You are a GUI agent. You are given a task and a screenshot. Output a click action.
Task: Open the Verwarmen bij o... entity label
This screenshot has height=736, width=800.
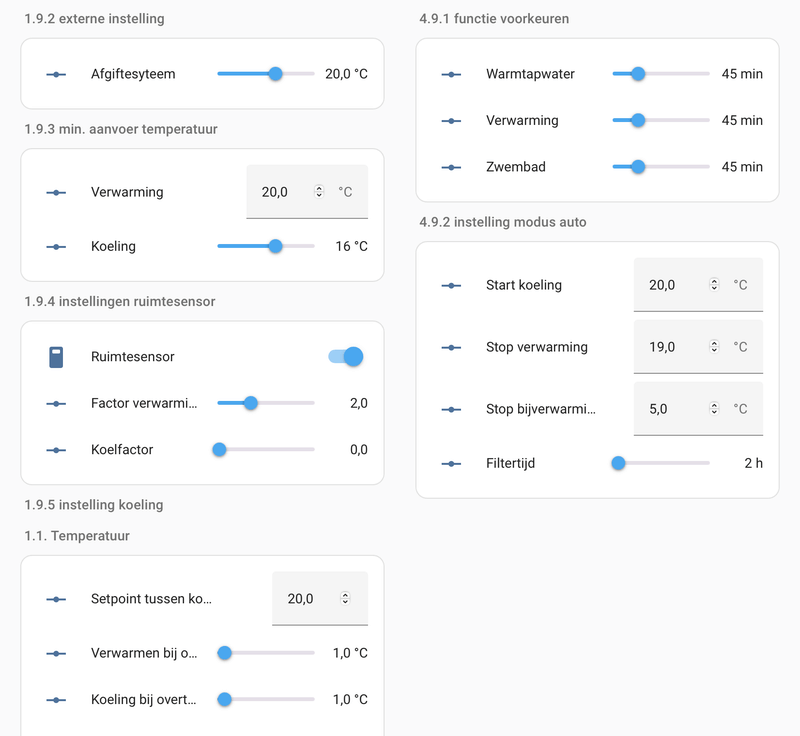tap(144, 654)
